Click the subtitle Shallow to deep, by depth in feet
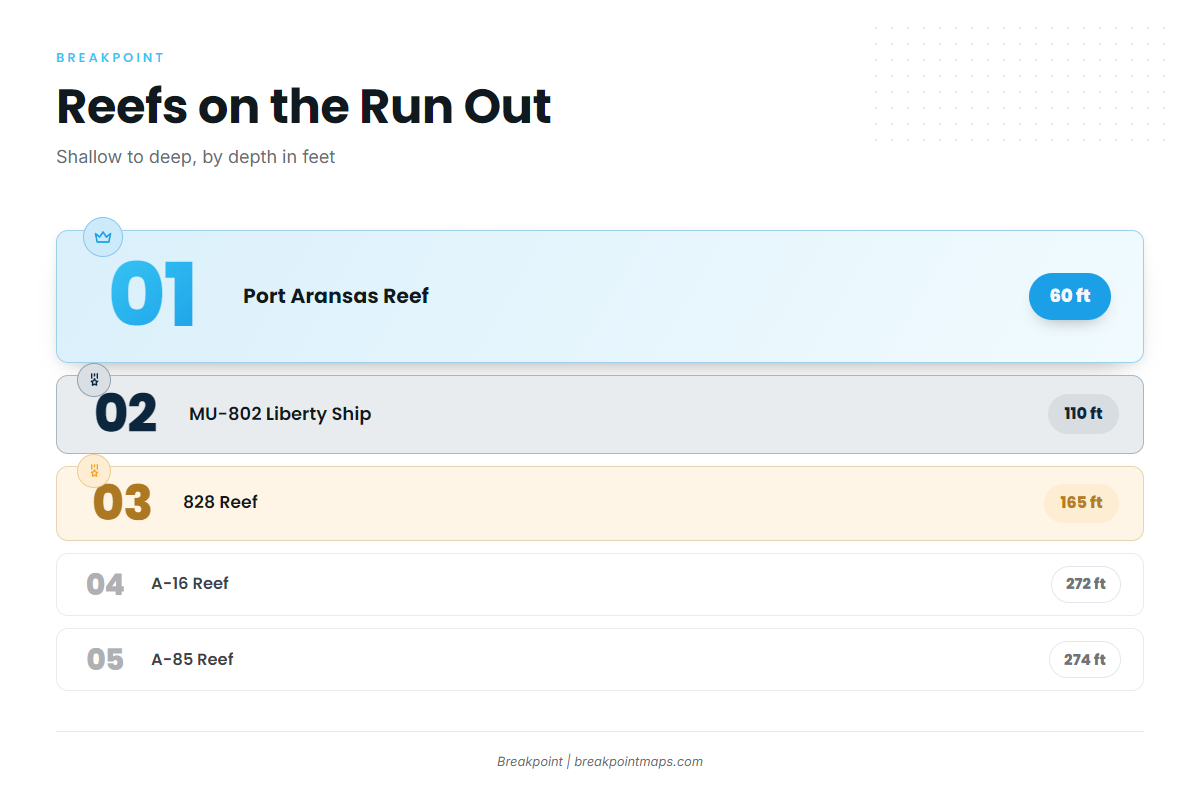 [x=196, y=157]
